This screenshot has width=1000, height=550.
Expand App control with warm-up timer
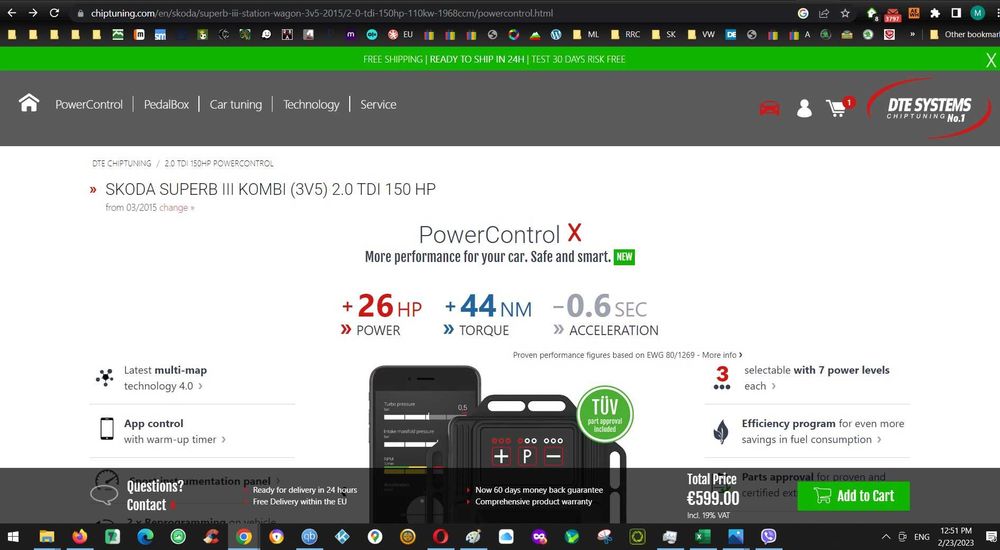tap(175, 431)
